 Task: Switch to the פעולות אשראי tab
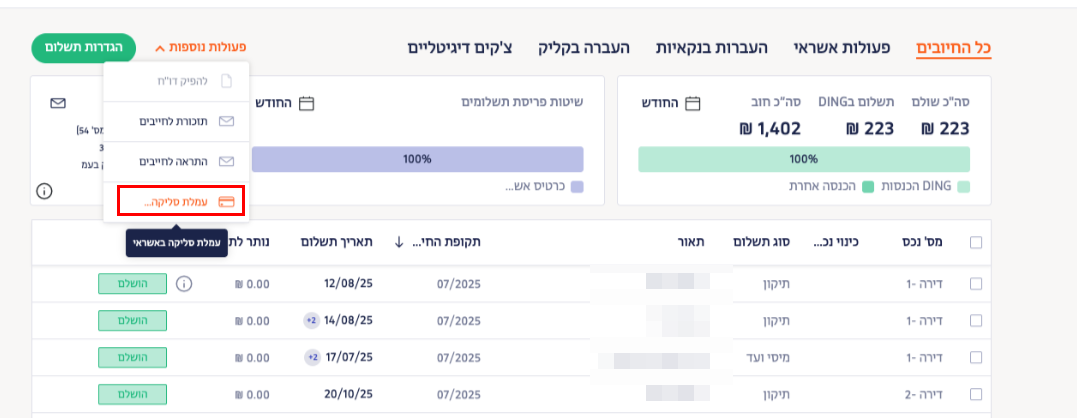point(836,47)
